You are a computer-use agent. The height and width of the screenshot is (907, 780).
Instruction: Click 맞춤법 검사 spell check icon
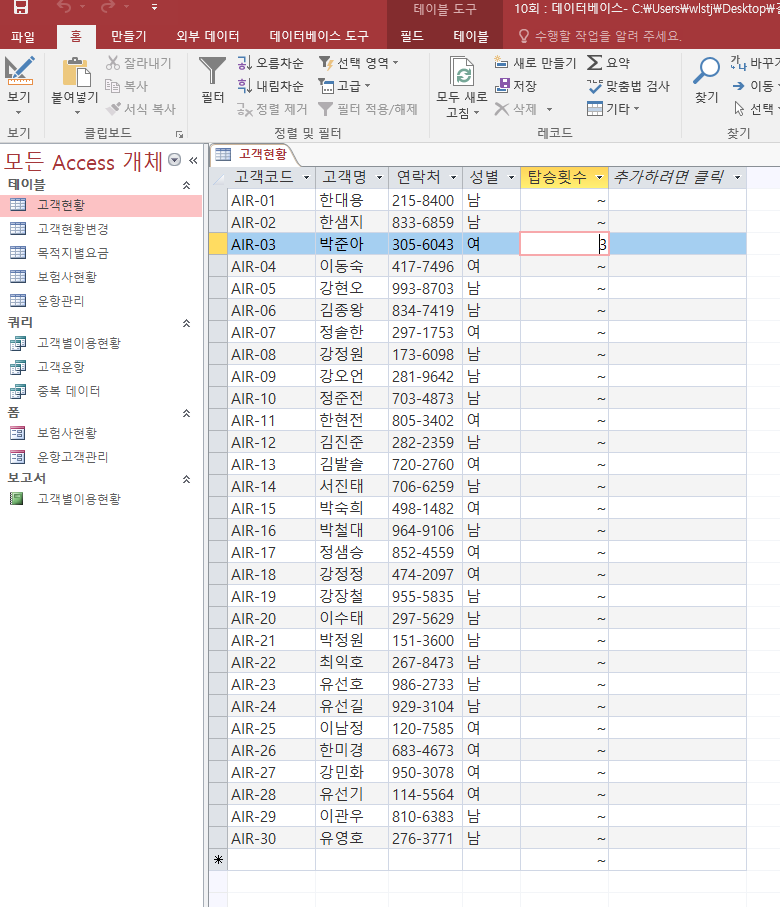[628, 86]
